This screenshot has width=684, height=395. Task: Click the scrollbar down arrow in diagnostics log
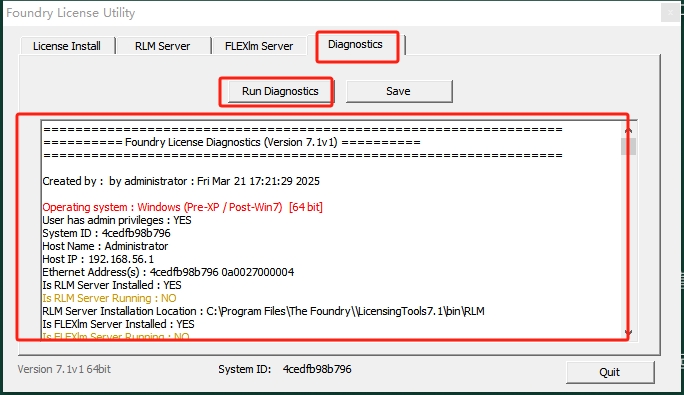(628, 332)
